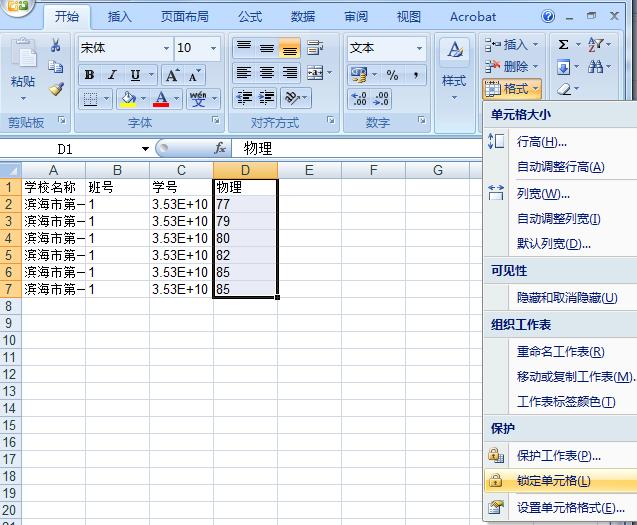Screen dimensions: 637x525
Task: Toggle top vertical alignment
Action: [244, 48]
